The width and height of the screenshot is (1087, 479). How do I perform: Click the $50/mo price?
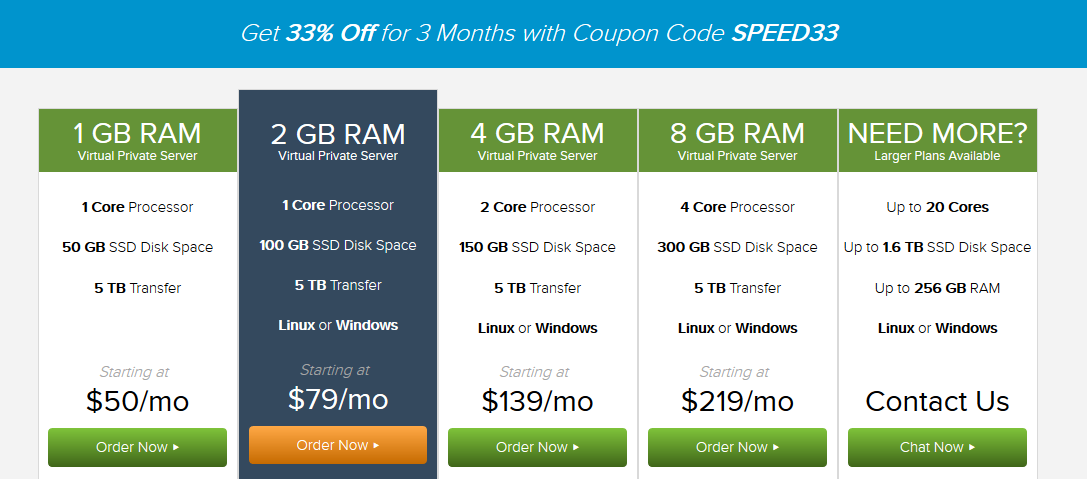pyautogui.click(x=137, y=402)
